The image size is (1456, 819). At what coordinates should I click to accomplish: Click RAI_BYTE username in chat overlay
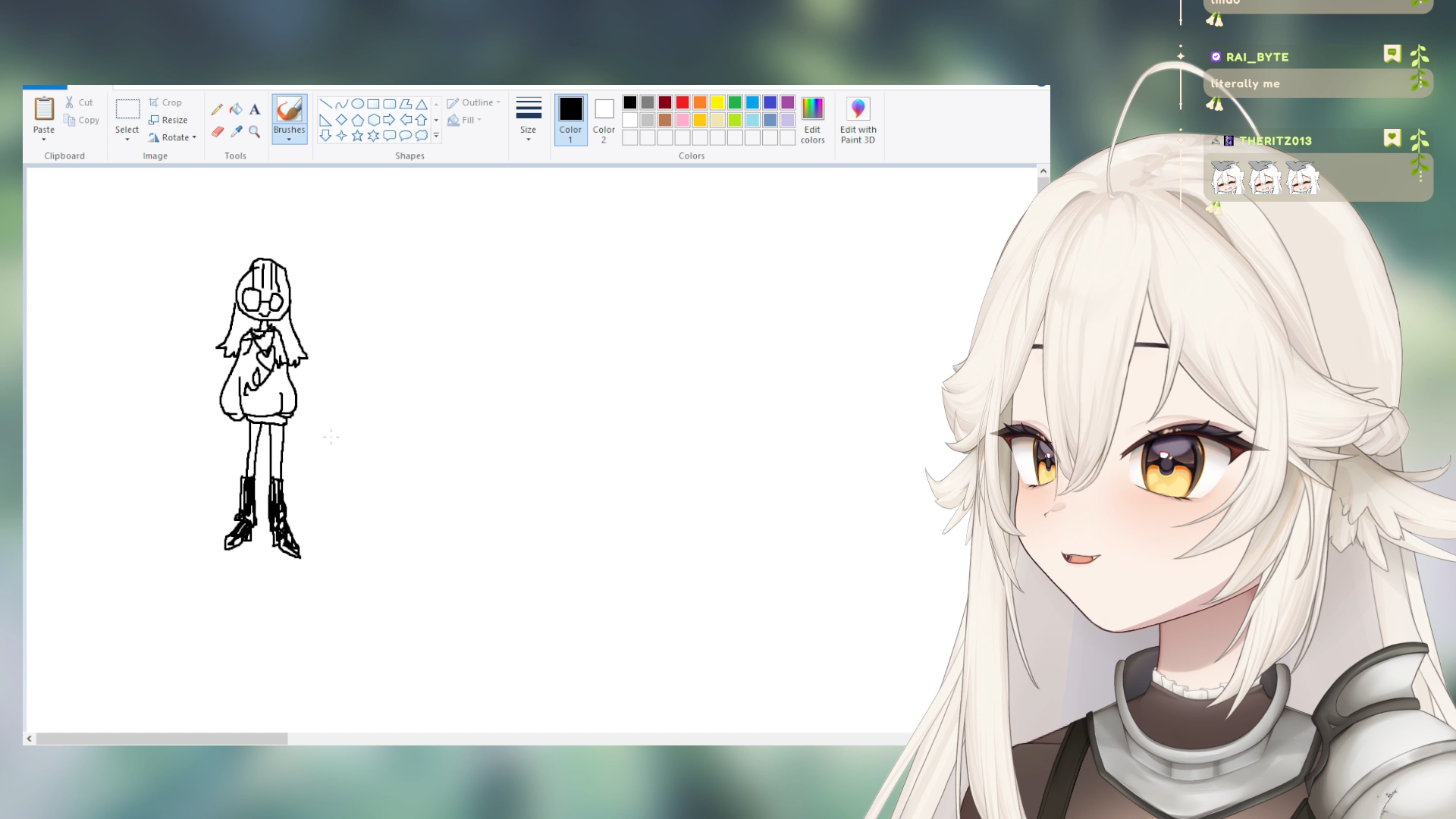click(1257, 57)
